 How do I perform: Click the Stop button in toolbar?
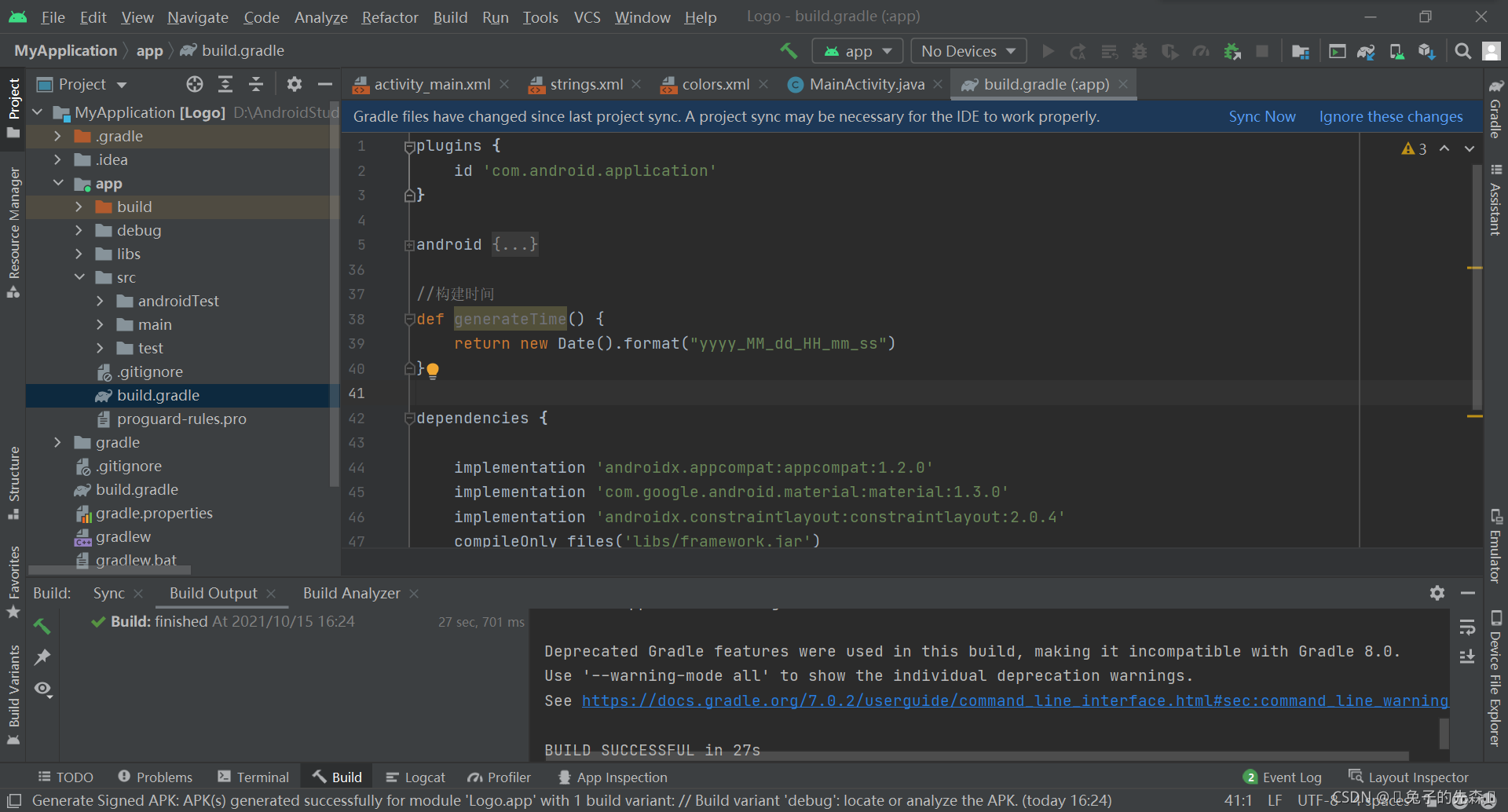coord(1262,51)
